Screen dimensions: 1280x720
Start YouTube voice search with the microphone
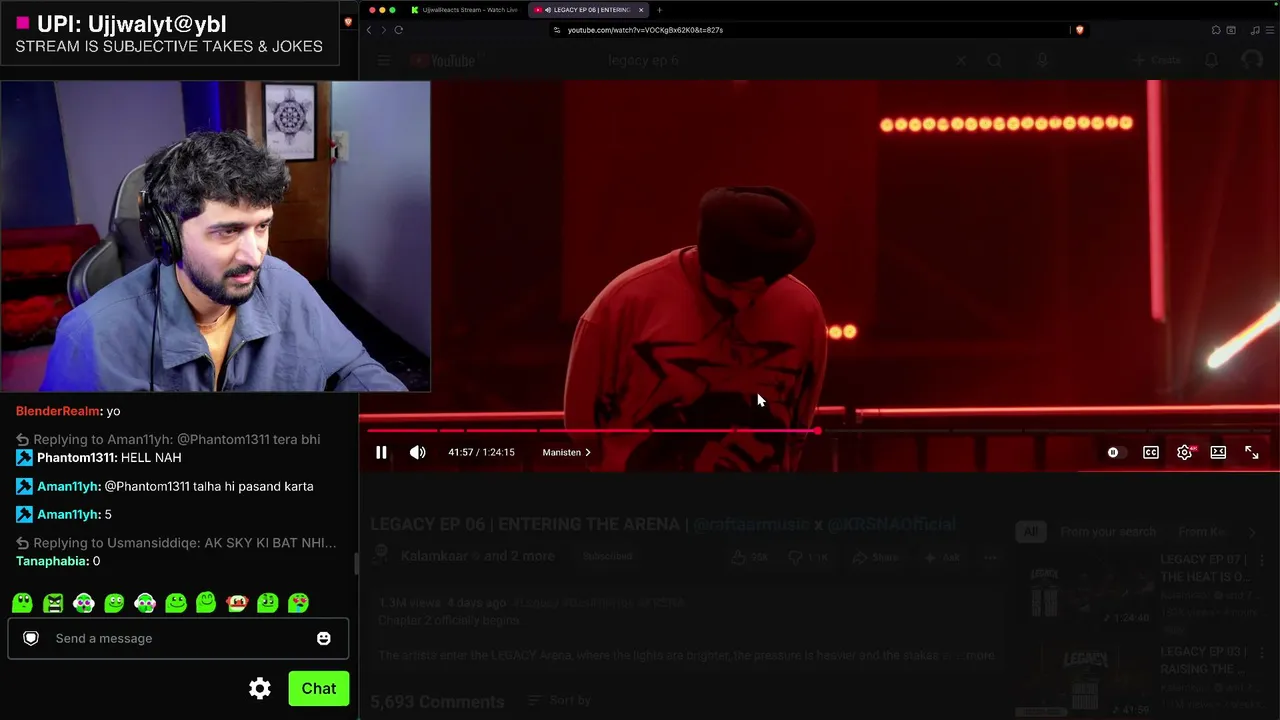(x=1042, y=61)
